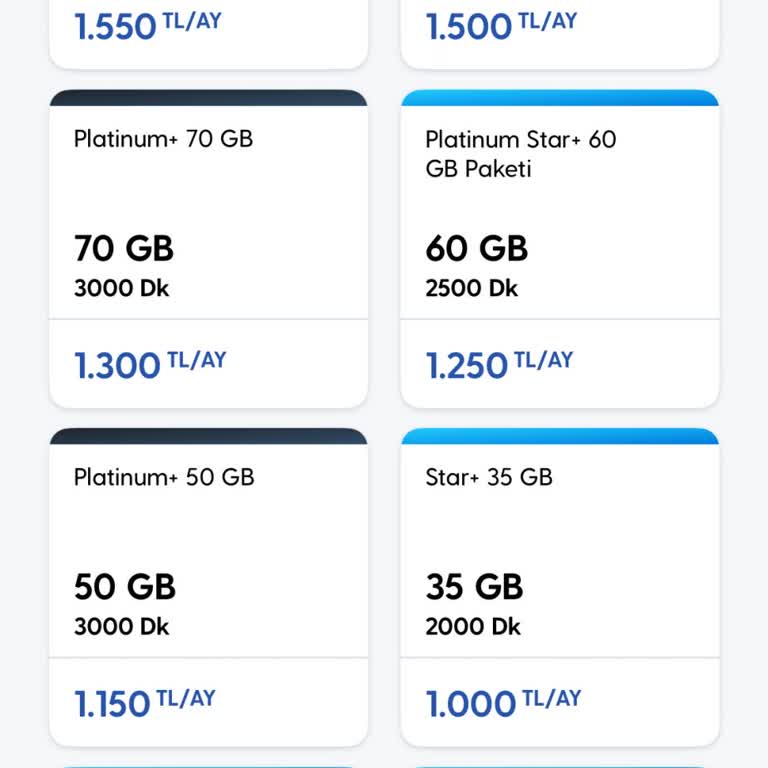768x768 pixels.
Task: Click blue header bar of Star+ 35 GB card
Action: 560,436
